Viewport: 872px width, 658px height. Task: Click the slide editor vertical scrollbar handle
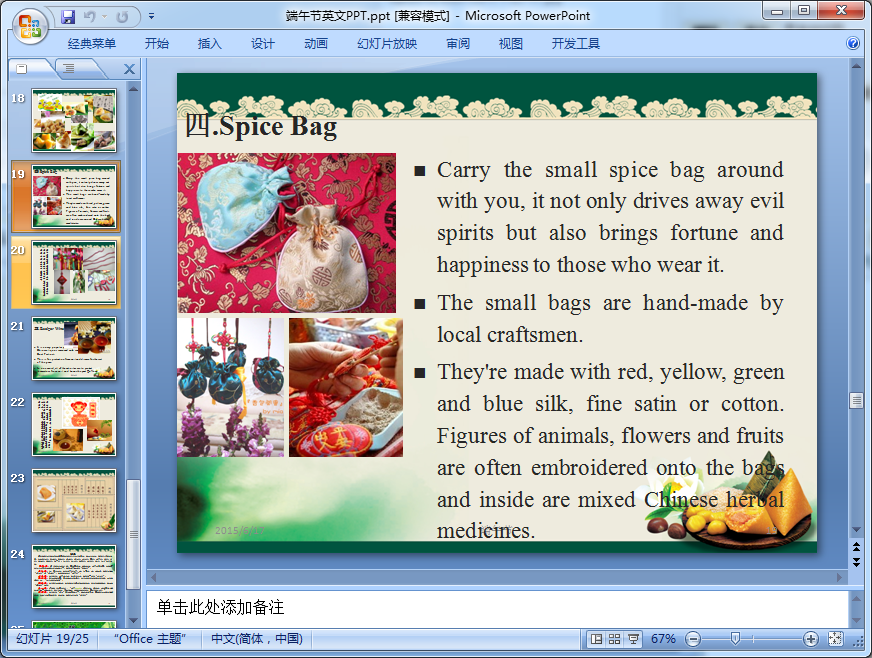(856, 400)
